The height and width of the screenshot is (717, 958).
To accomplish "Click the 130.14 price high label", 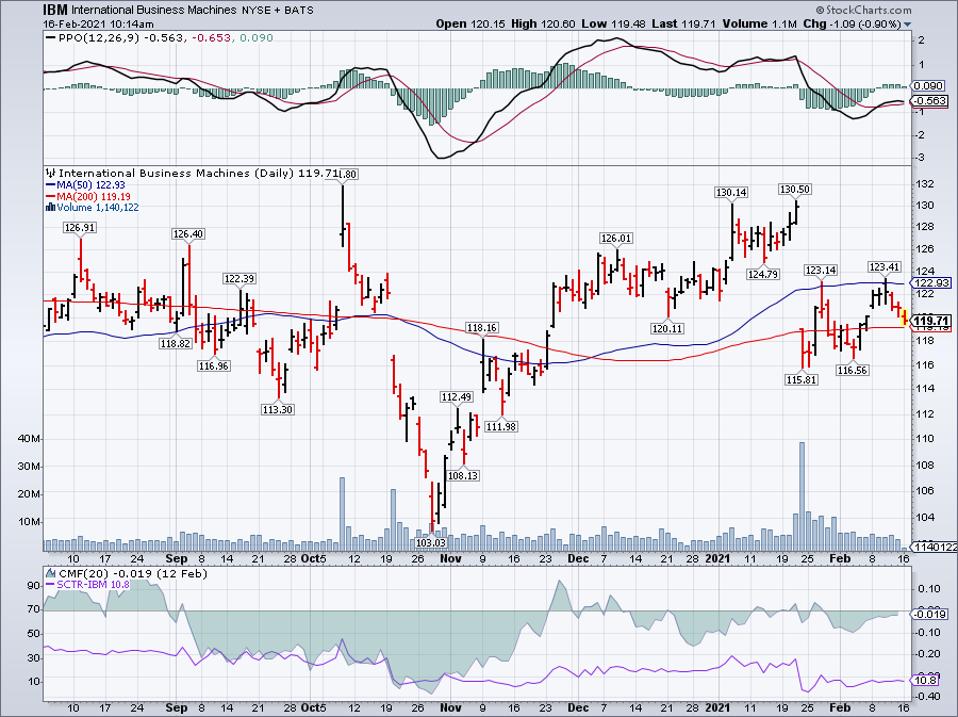I will (731, 192).
